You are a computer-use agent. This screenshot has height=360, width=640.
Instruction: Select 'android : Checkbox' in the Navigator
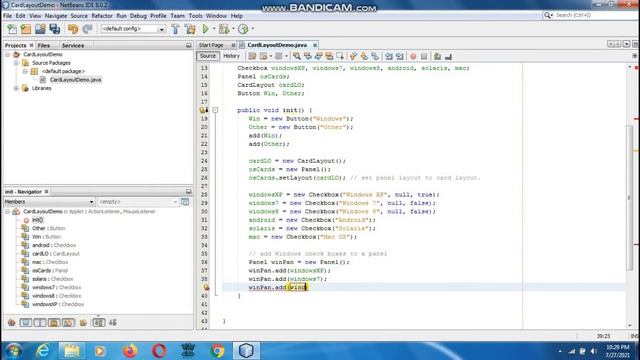[54, 245]
